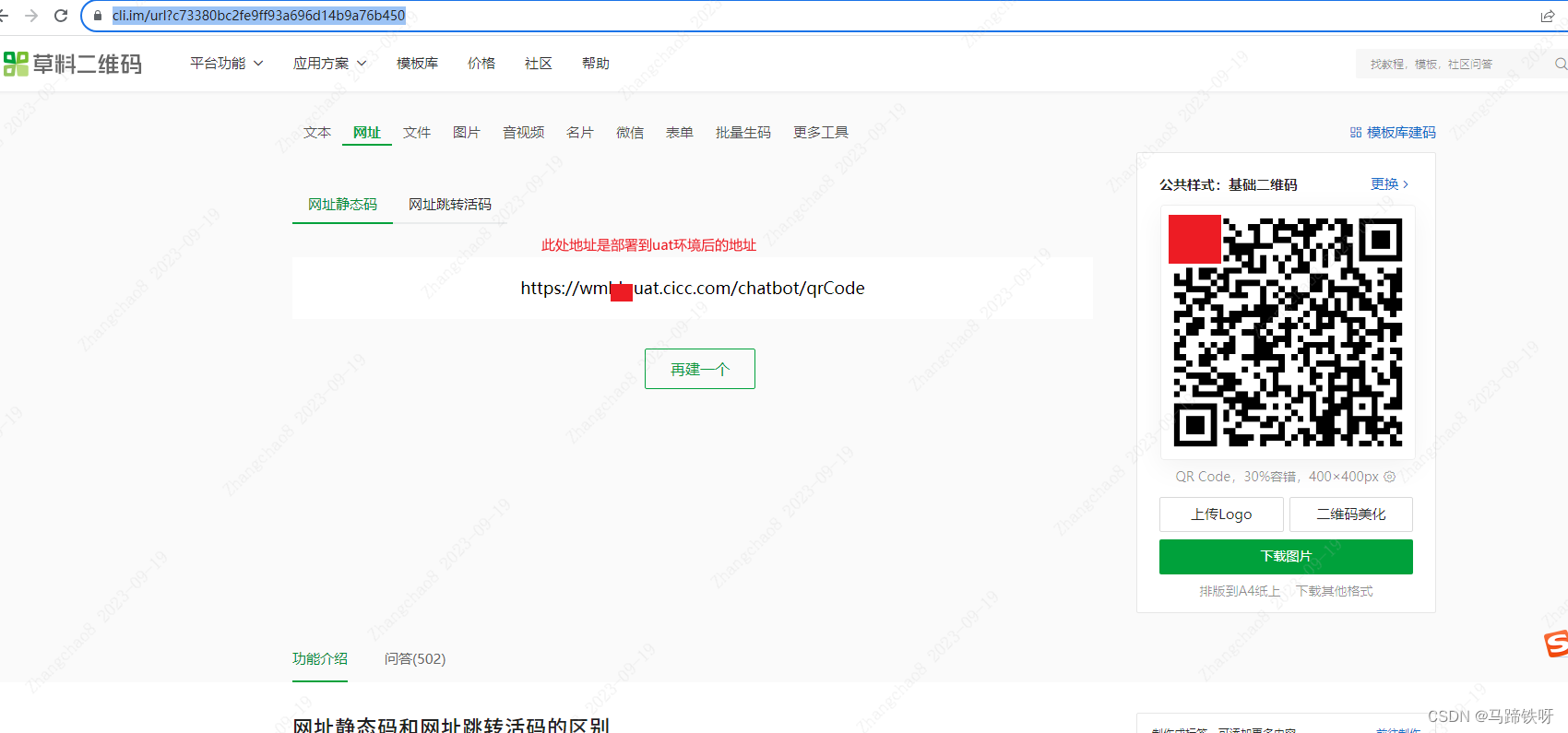Click the share icon in address bar
The image size is (1568, 733).
[1548, 16]
